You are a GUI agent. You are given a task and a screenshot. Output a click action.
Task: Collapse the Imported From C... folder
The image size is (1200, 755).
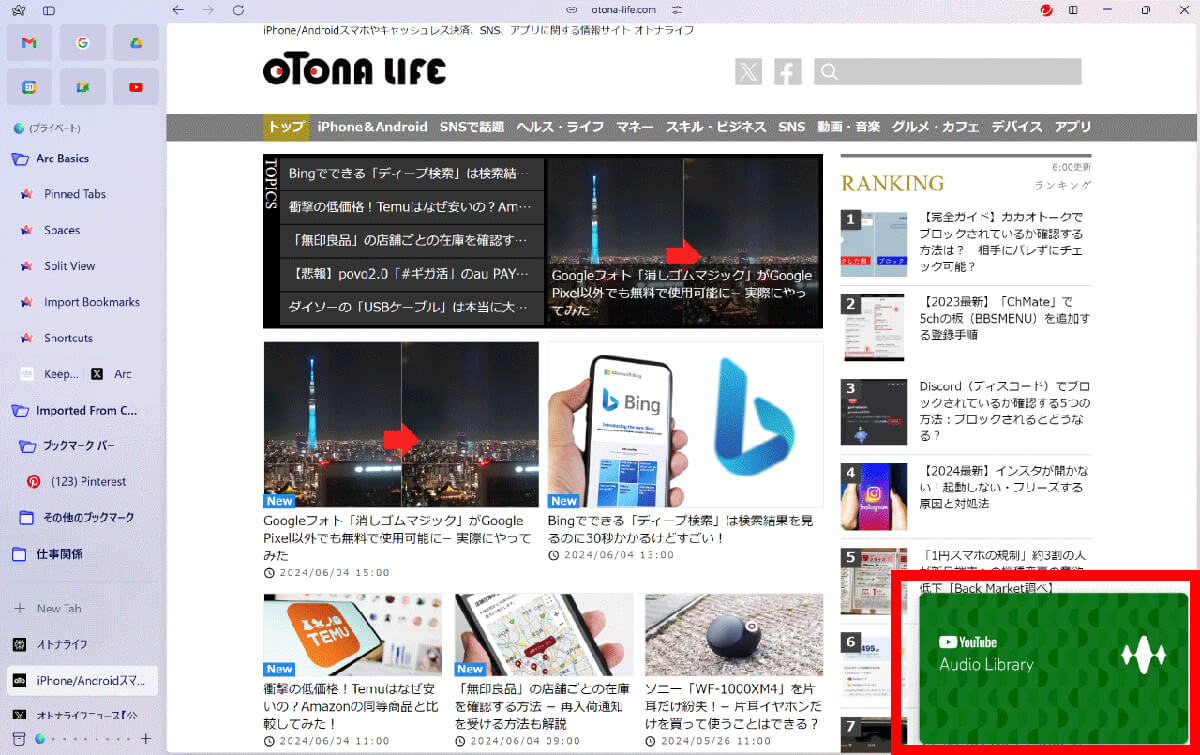point(19,410)
